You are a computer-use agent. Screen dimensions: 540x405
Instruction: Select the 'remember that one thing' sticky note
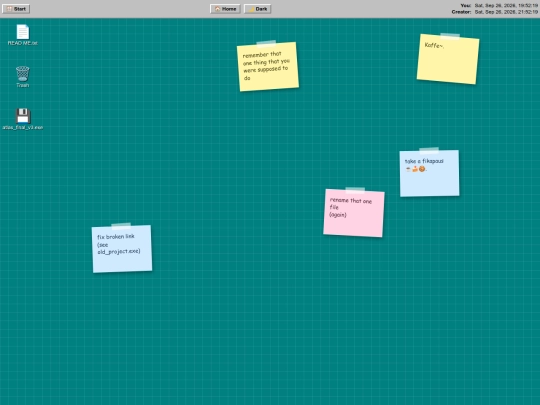pos(268,66)
